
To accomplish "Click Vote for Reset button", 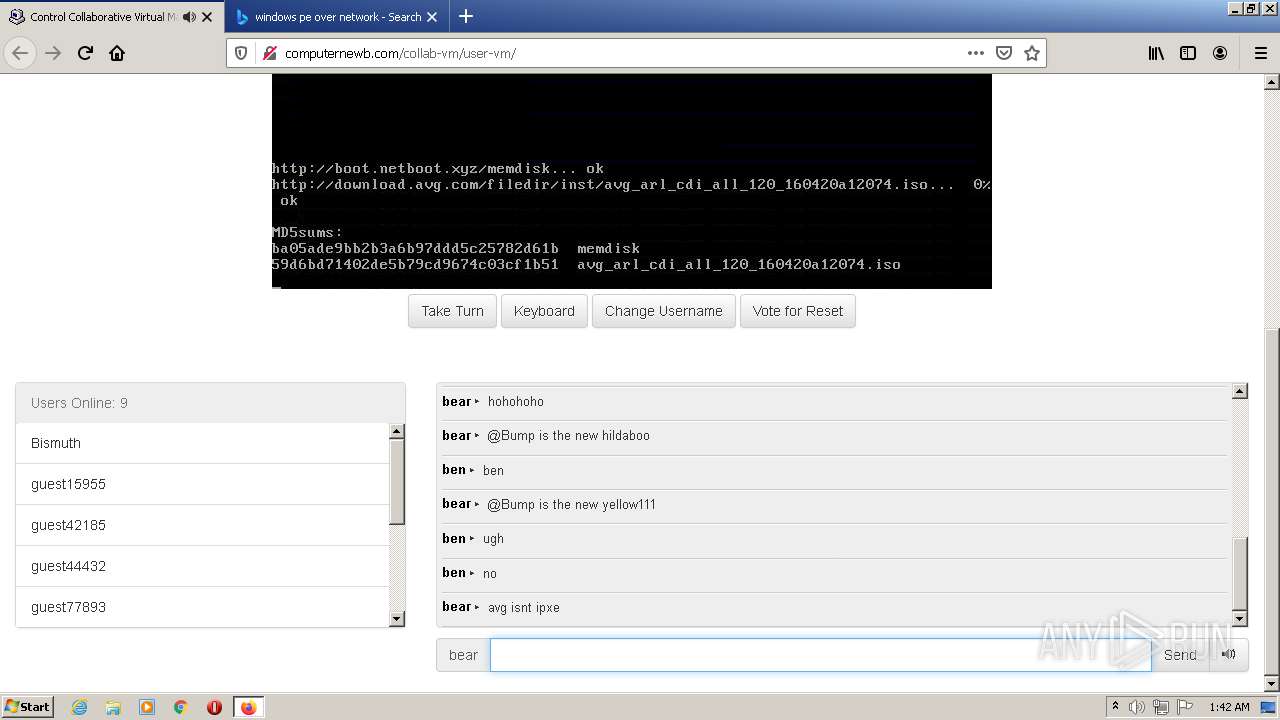I will [798, 311].
